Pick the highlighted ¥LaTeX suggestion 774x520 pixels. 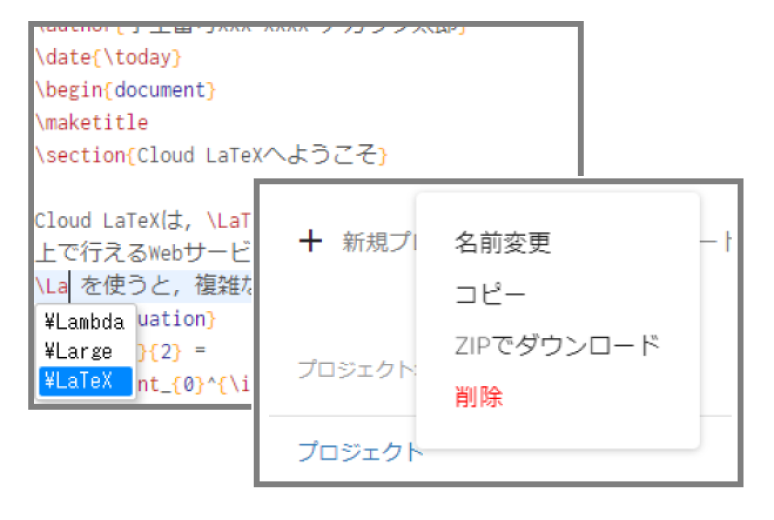click(x=85, y=381)
